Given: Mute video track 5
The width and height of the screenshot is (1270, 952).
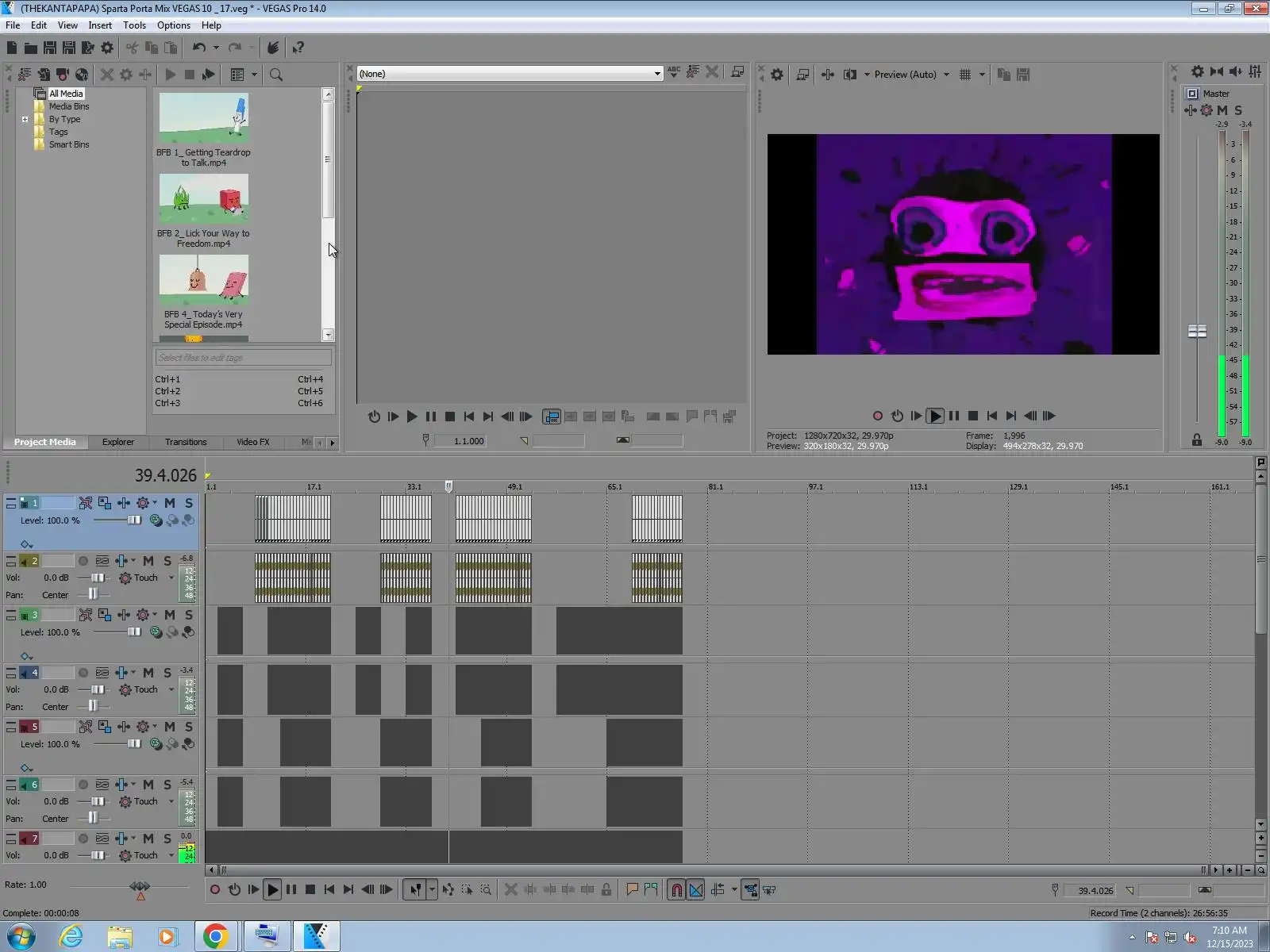Looking at the screenshot, I should coord(170,727).
